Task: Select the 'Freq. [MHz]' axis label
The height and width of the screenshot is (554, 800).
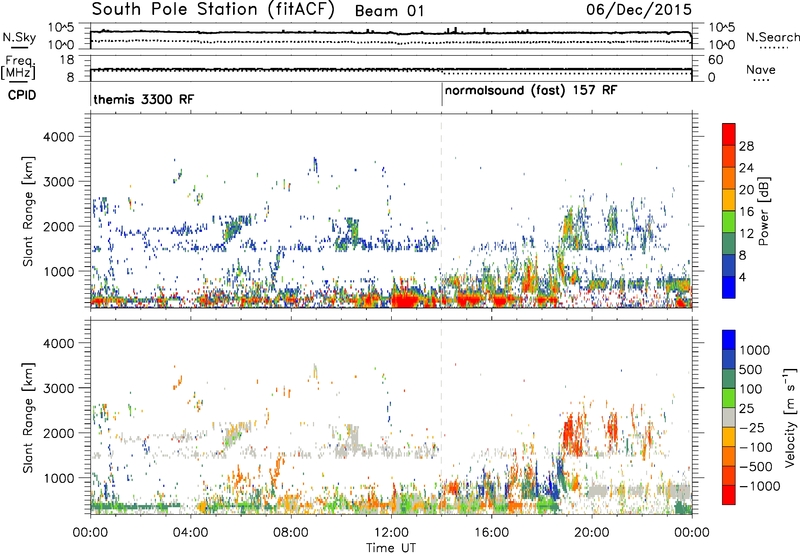Action: [x=19, y=68]
